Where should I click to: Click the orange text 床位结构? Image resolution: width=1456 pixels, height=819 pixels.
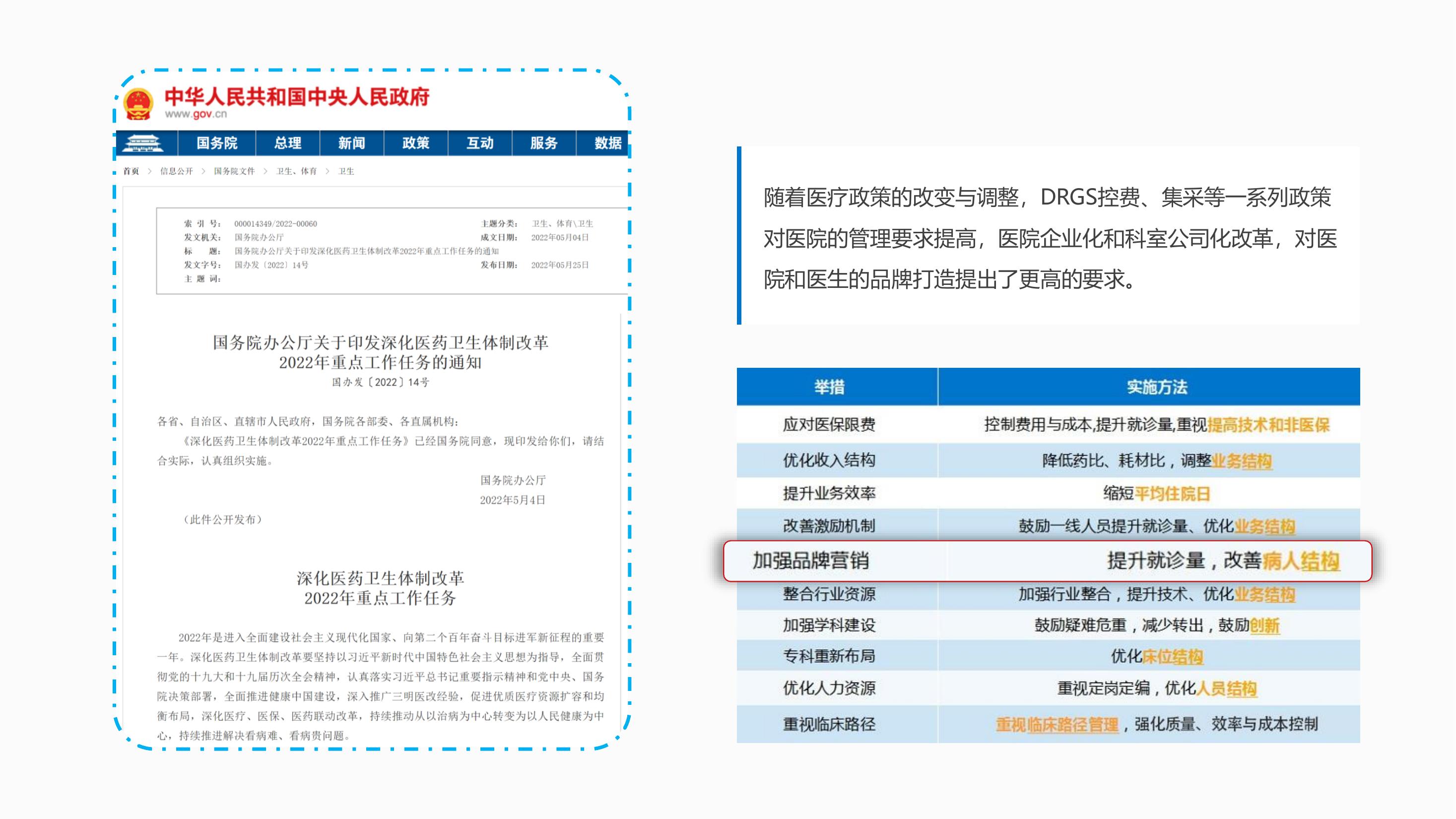[x=1173, y=657]
